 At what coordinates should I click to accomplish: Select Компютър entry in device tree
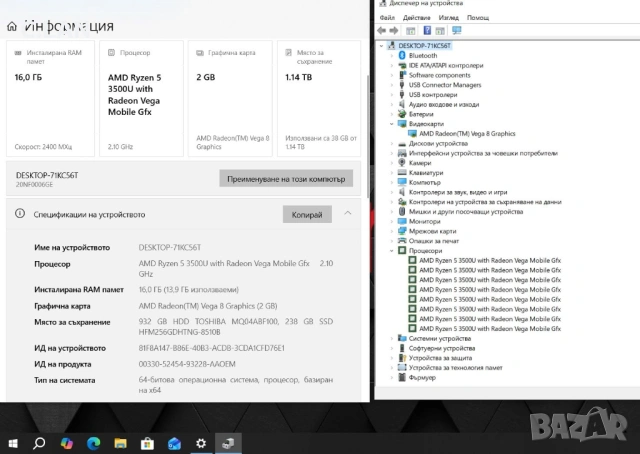point(425,182)
